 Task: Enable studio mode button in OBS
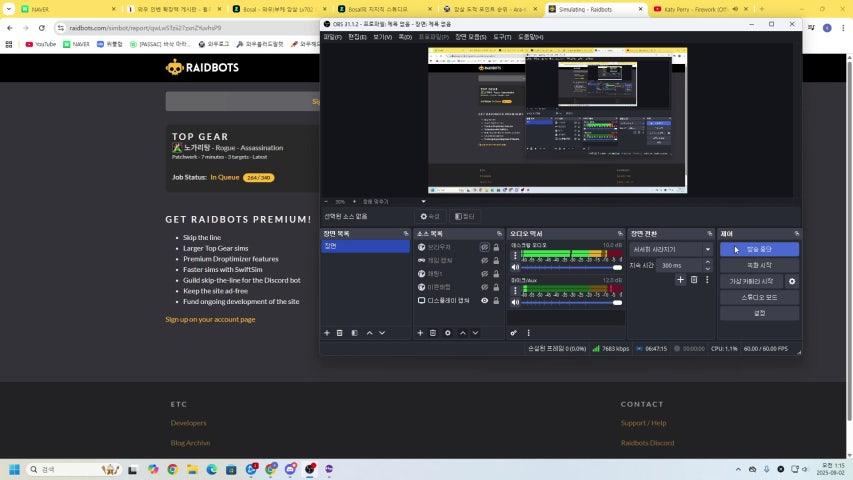coord(759,298)
